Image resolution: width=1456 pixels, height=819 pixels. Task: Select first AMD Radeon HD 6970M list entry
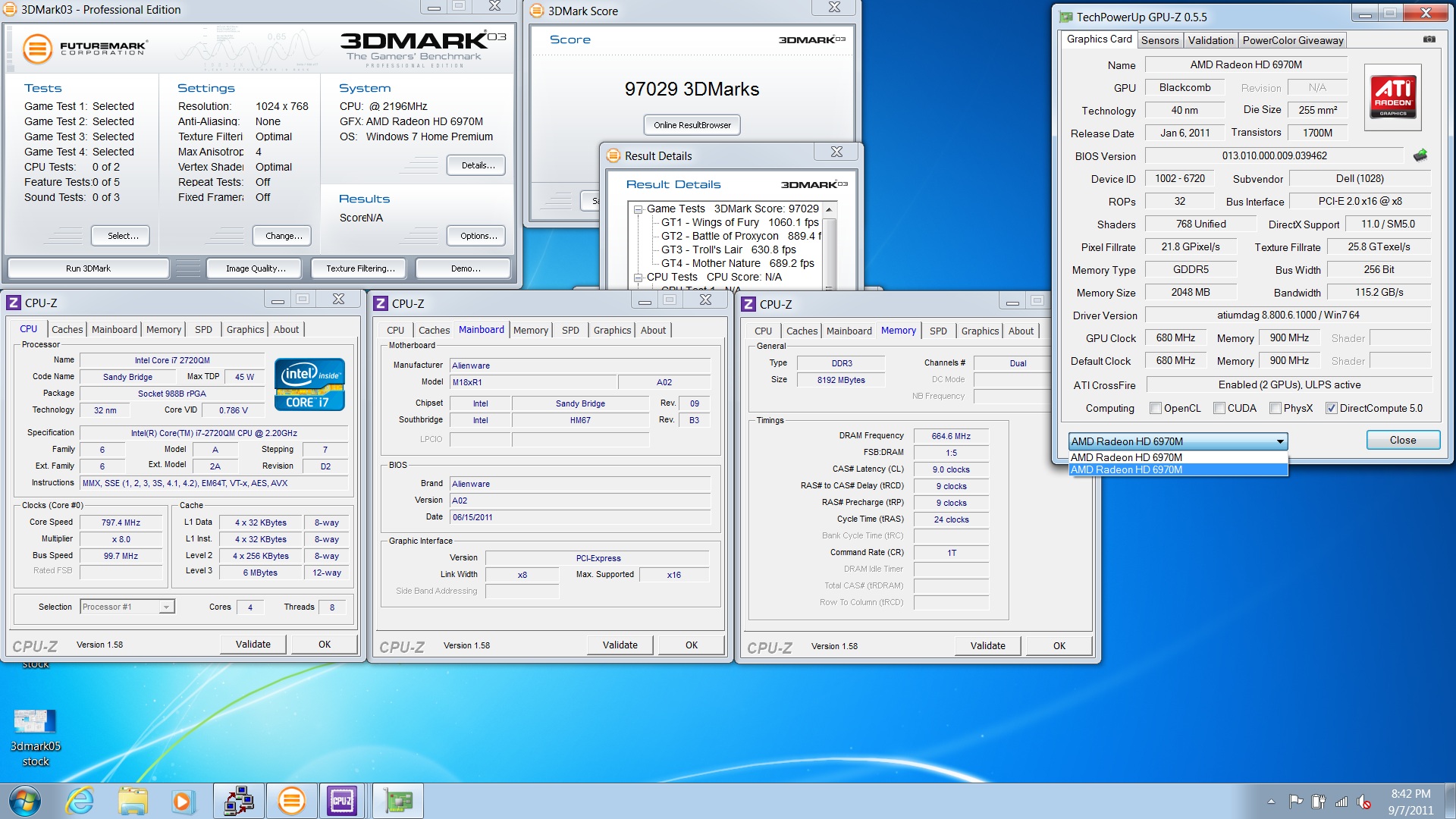pyautogui.click(x=1178, y=457)
